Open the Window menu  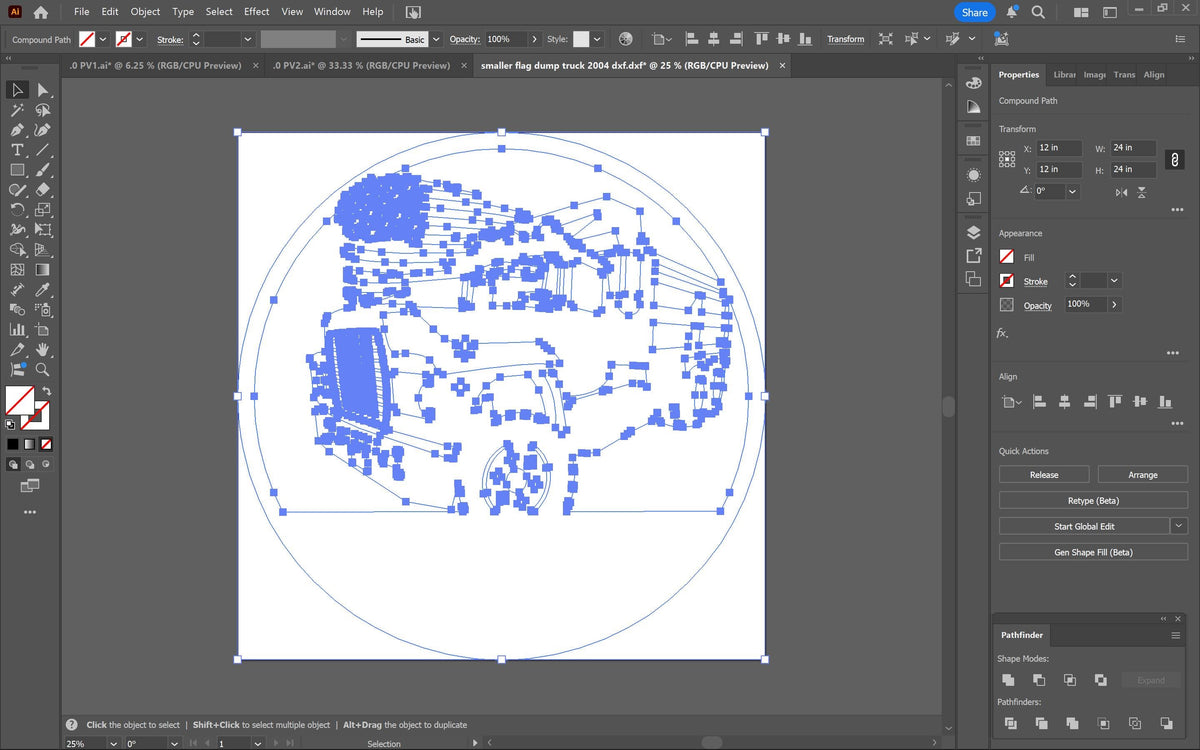point(332,12)
